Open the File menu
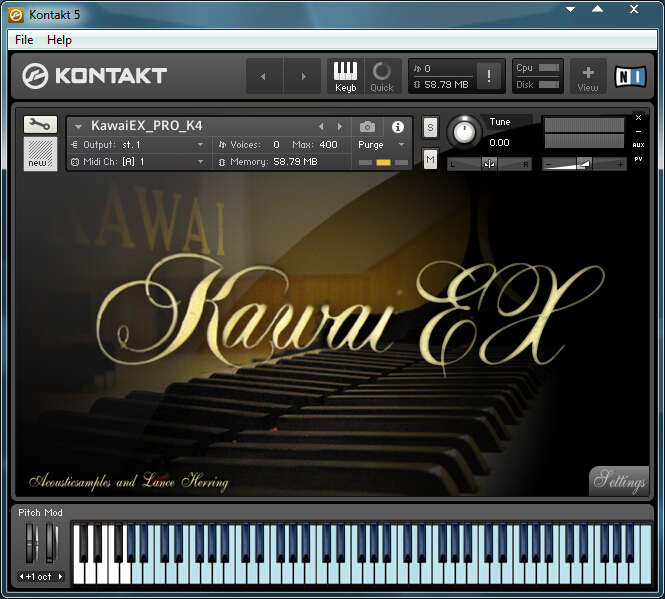The height and width of the screenshot is (599, 665). [24, 40]
